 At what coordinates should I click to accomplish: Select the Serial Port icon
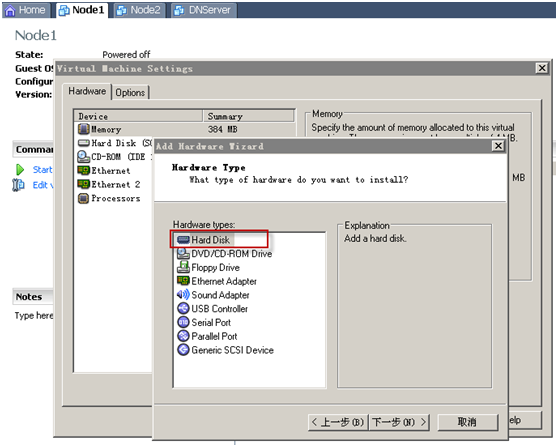click(183, 322)
